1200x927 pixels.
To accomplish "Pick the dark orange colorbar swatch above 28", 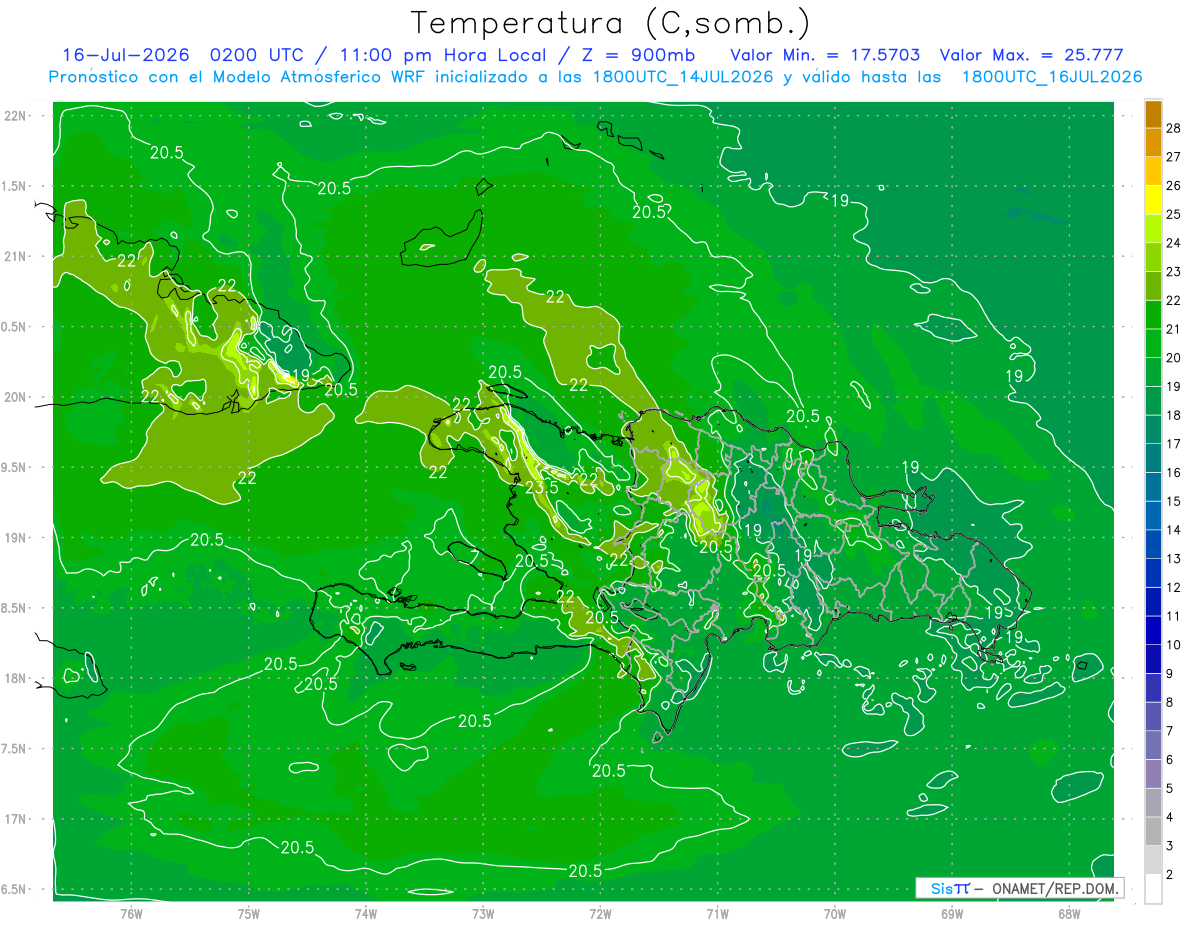I will click(x=1153, y=114).
